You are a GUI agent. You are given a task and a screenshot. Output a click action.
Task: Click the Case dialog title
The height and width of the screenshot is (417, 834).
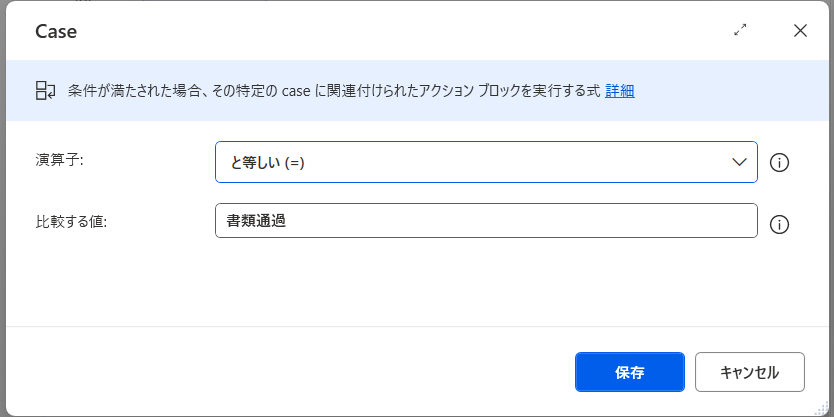pos(56,31)
